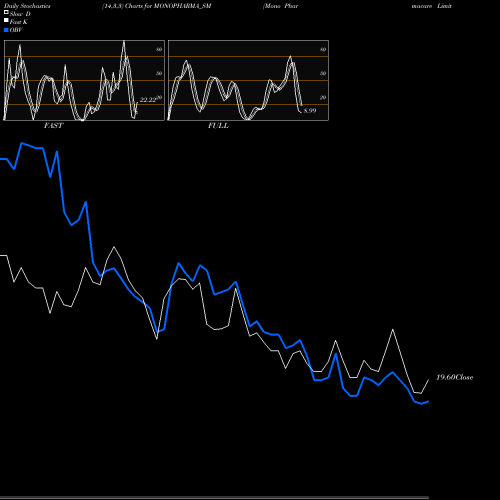The image size is (500, 500).
Task: Click the 80 level label in FULL chart
Action: [323, 49]
